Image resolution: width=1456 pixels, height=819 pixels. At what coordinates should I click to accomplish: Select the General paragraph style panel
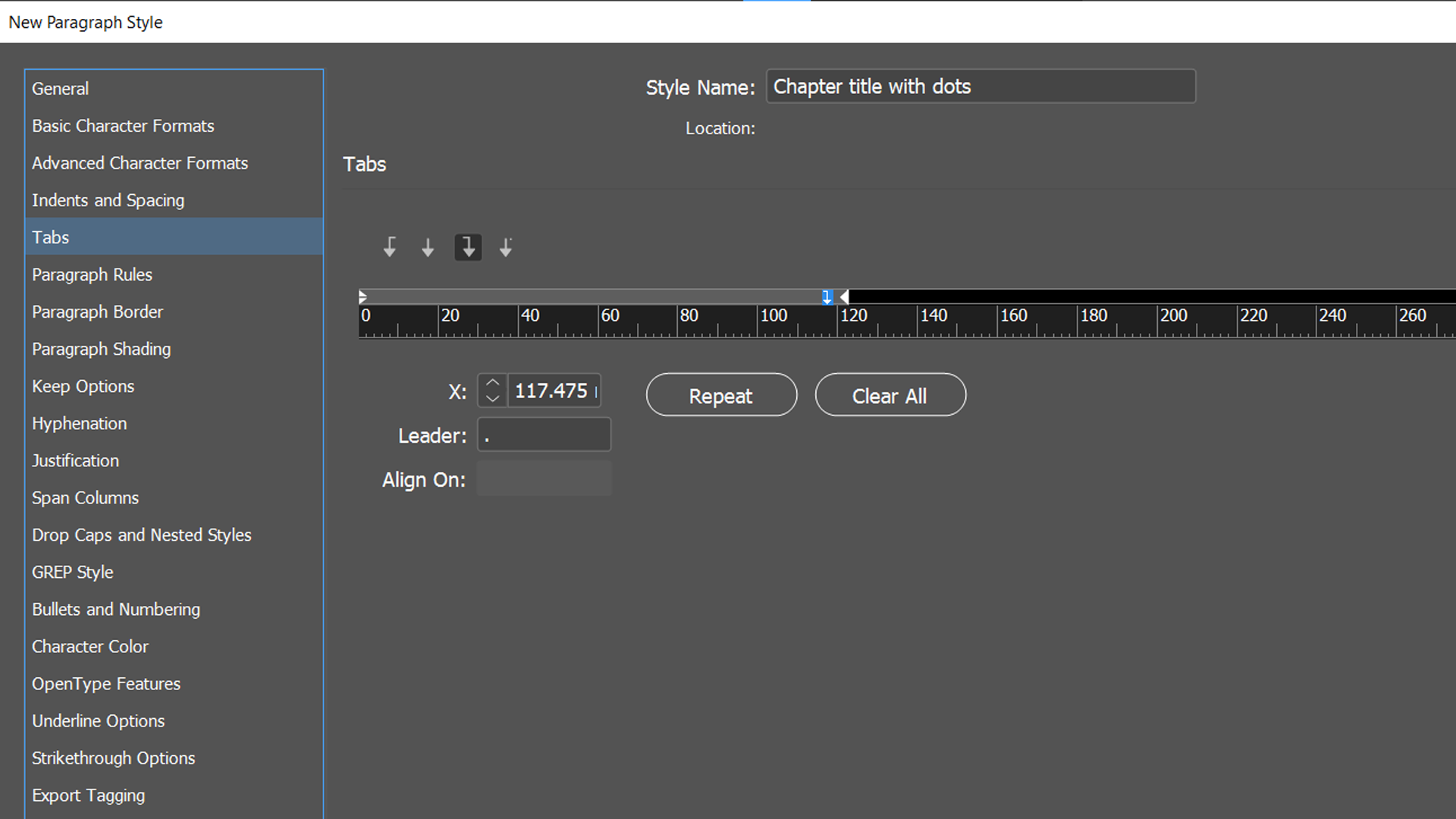coord(61,89)
